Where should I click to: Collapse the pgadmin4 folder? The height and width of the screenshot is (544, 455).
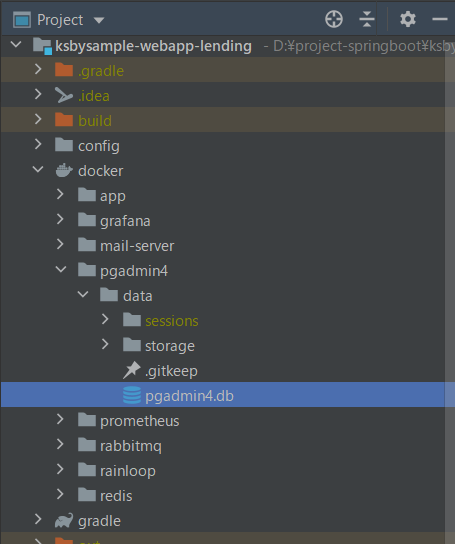[61, 269]
